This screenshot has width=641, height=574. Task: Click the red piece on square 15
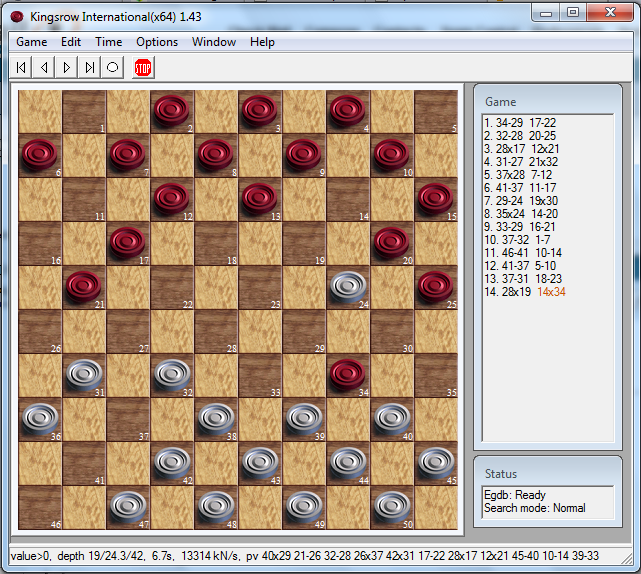[x=435, y=198]
